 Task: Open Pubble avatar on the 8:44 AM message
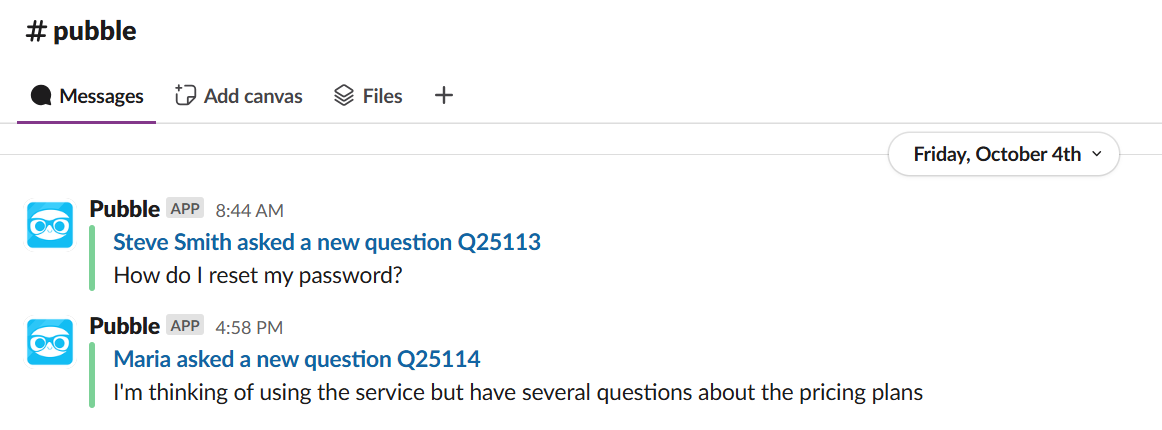(50, 225)
